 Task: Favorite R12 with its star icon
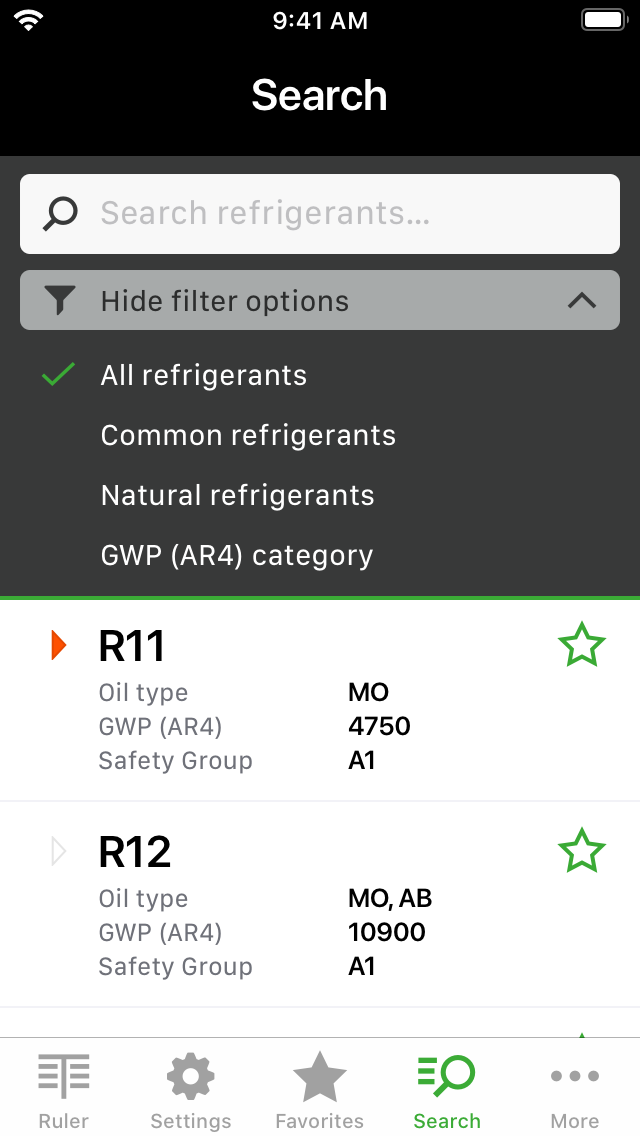581,851
